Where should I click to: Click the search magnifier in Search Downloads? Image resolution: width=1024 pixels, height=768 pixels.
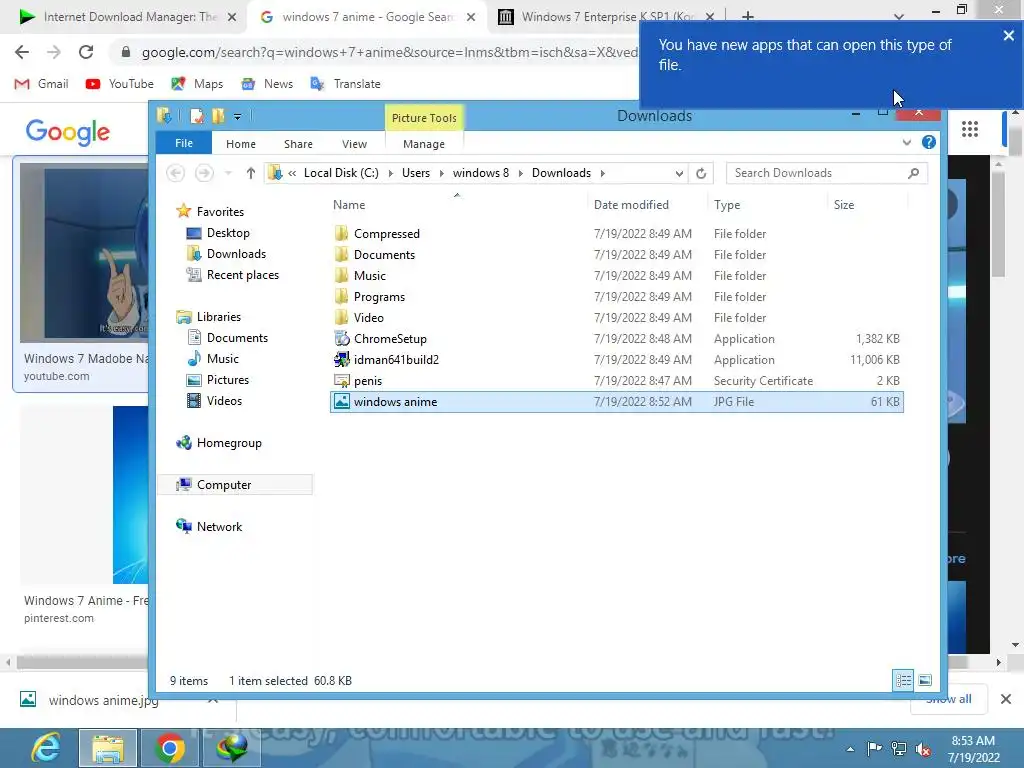914,173
